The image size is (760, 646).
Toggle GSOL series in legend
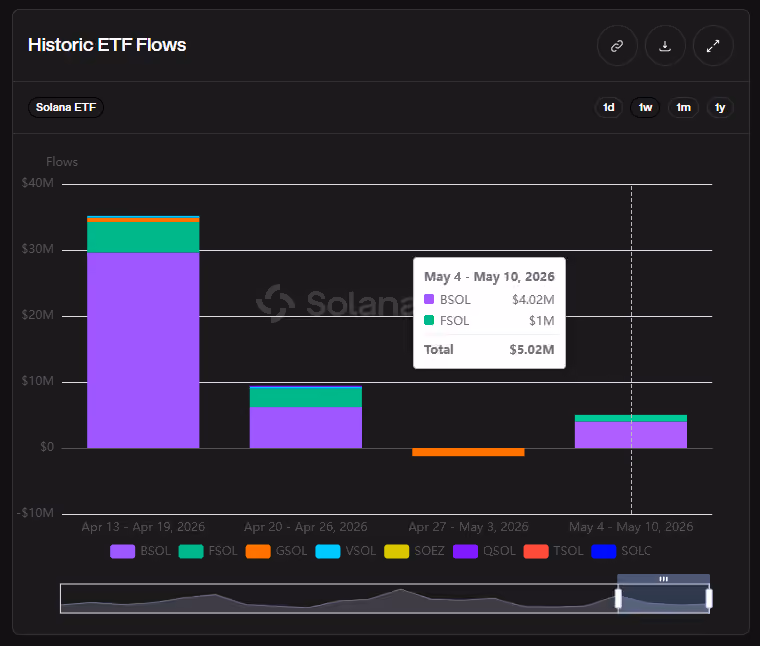pyautogui.click(x=276, y=551)
